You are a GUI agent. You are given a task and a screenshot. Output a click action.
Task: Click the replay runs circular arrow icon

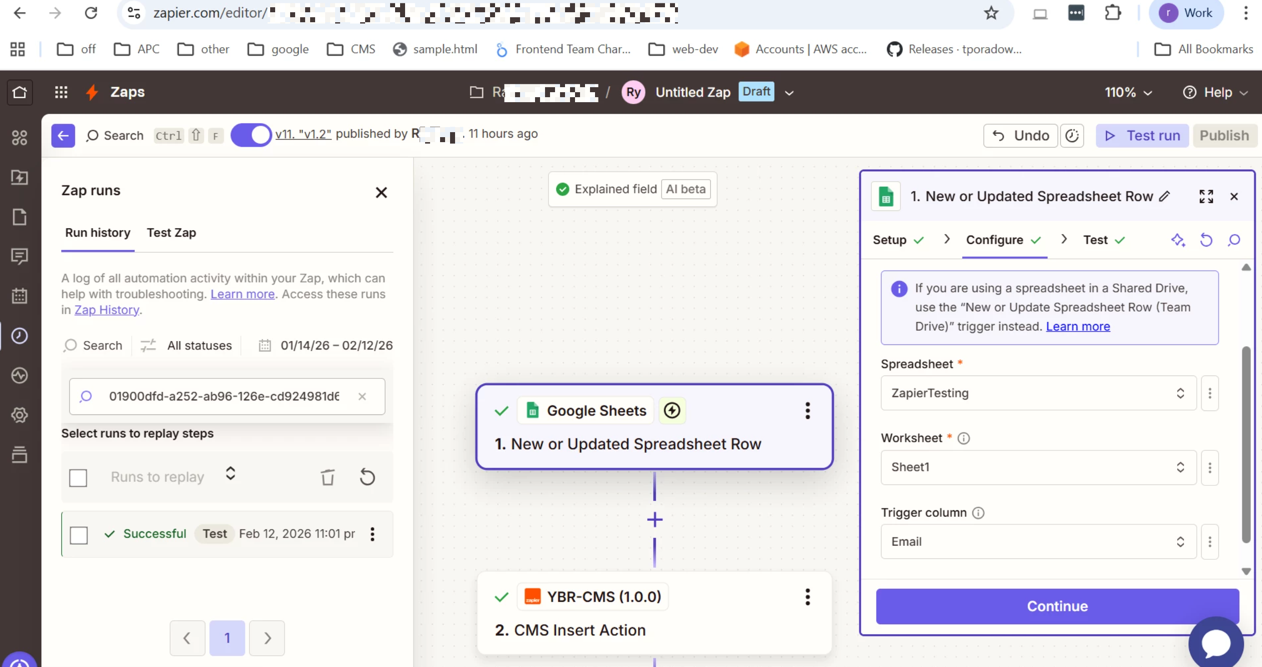click(367, 478)
